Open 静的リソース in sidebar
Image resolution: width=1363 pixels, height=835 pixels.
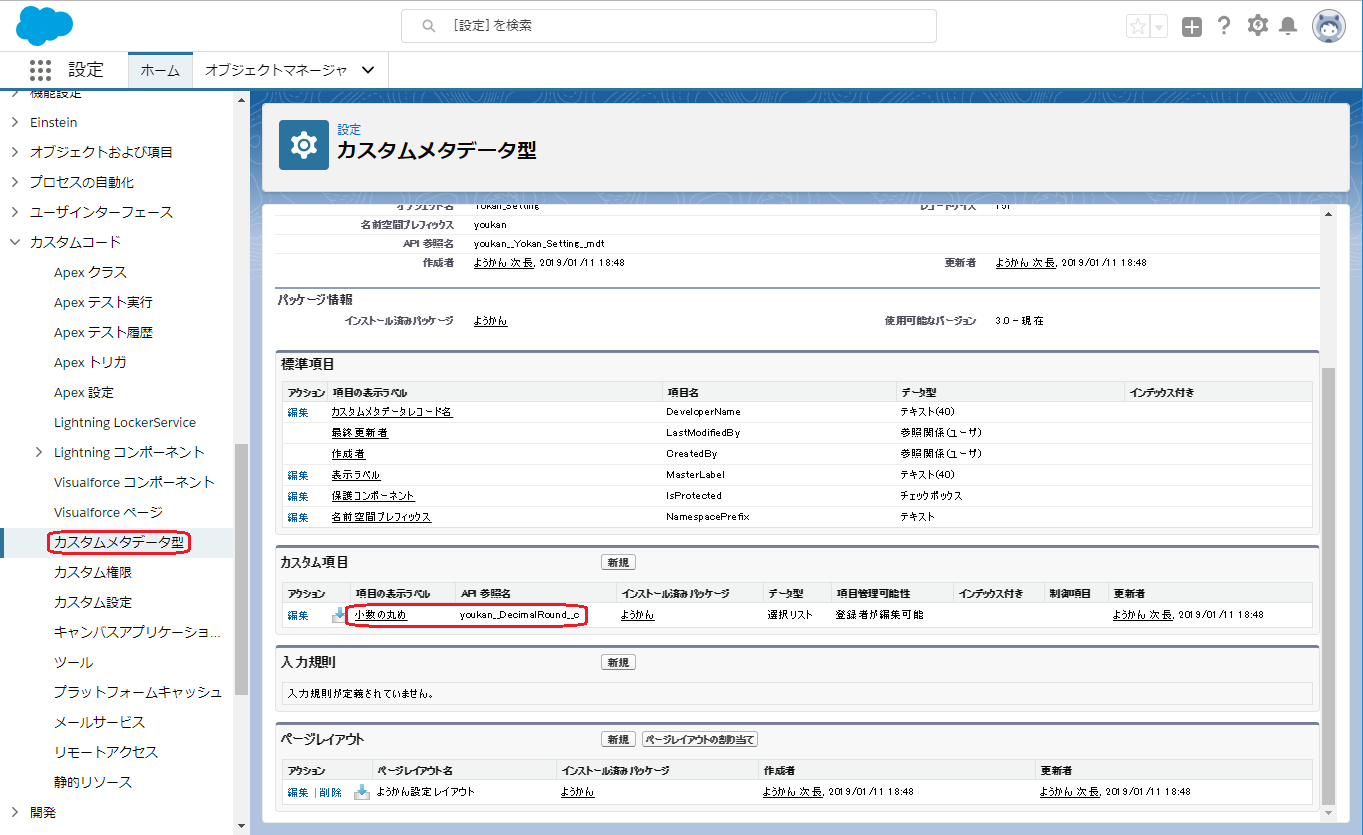[93, 782]
